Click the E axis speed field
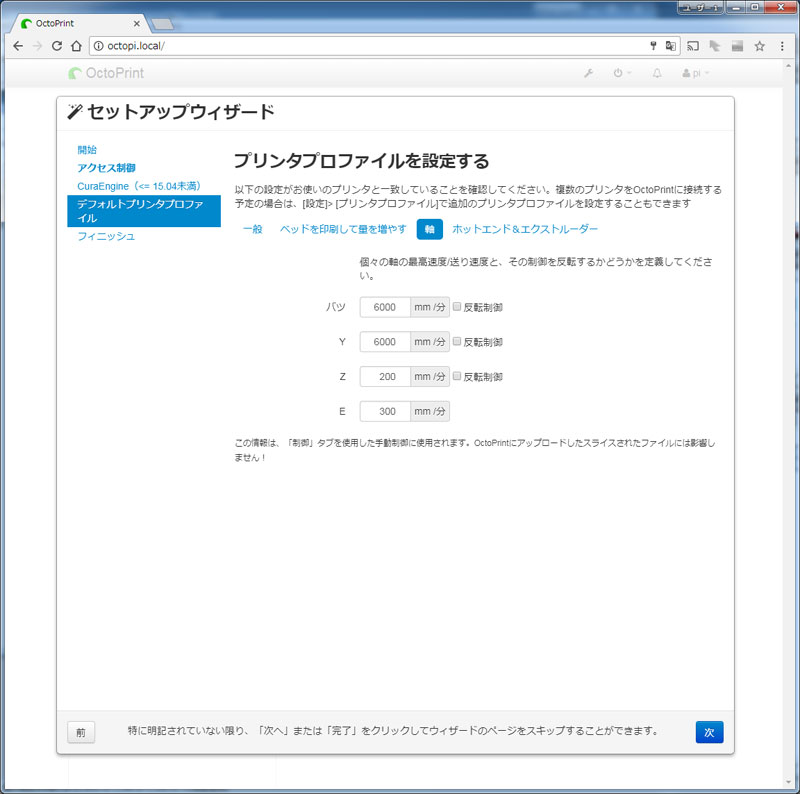 pyautogui.click(x=385, y=411)
